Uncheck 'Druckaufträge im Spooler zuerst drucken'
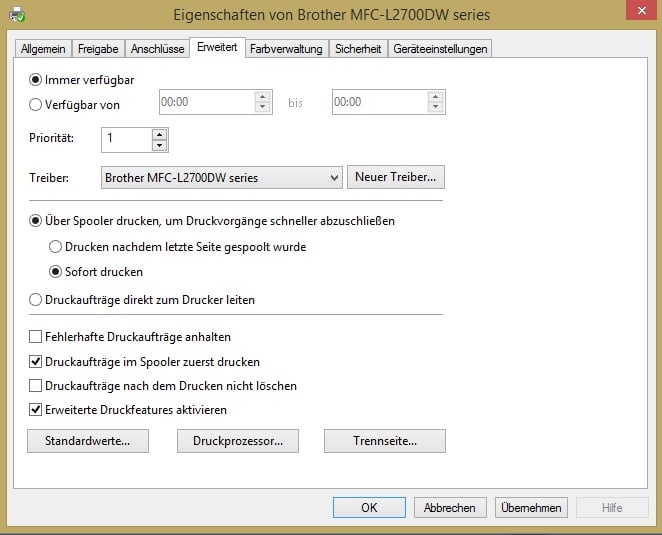 point(36,361)
